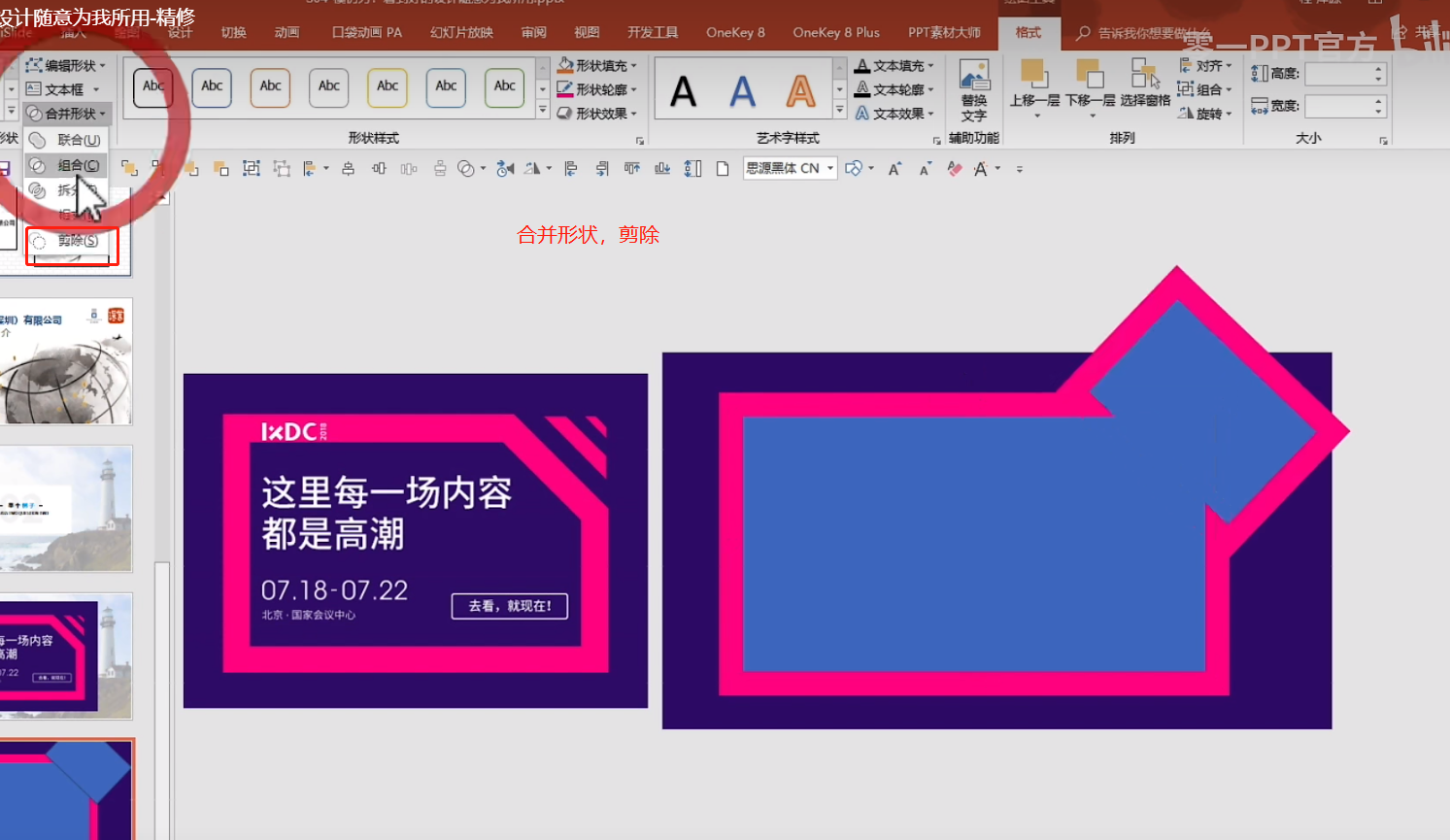1450x840 pixels.
Task: Open the OneKey 8 Plus tab
Action: pos(836,32)
